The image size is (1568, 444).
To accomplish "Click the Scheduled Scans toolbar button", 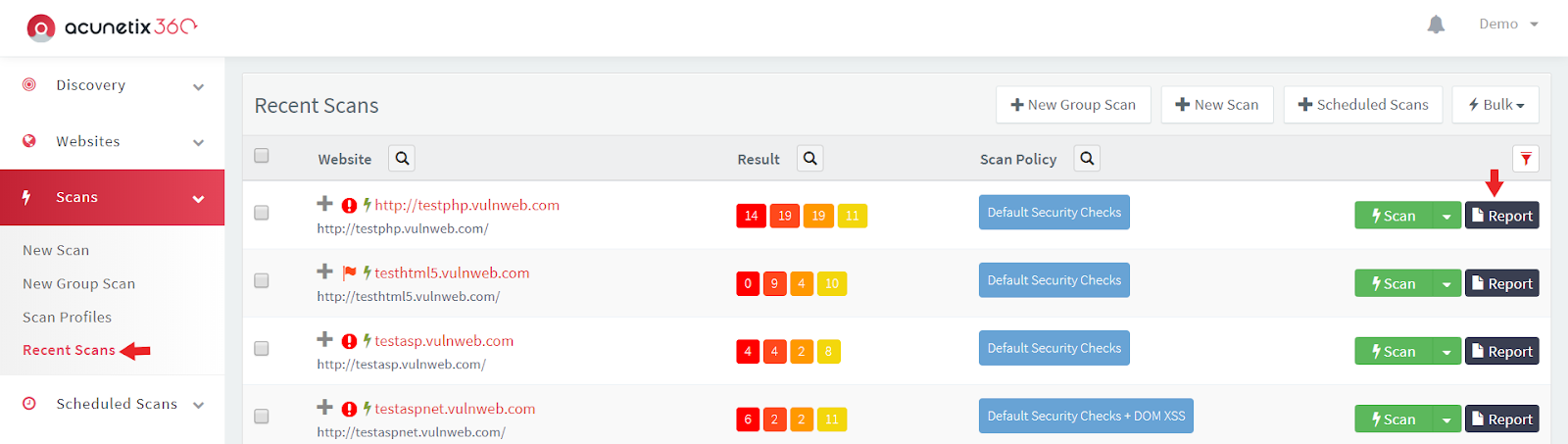I will coord(1363,105).
